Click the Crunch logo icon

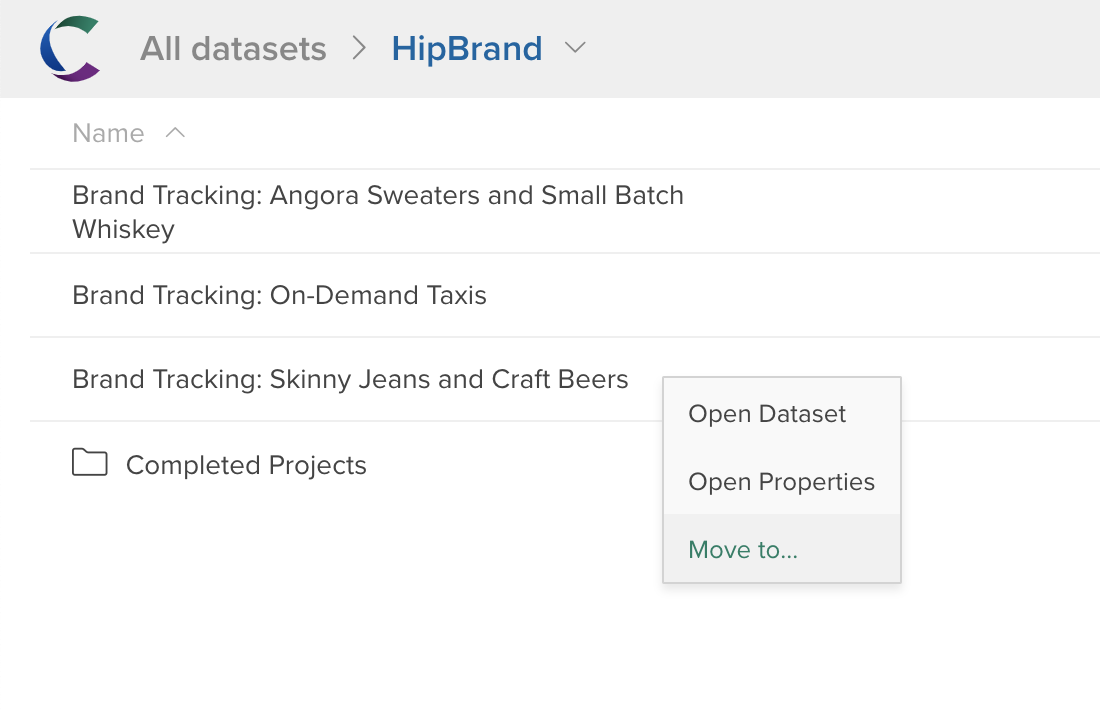(x=70, y=48)
